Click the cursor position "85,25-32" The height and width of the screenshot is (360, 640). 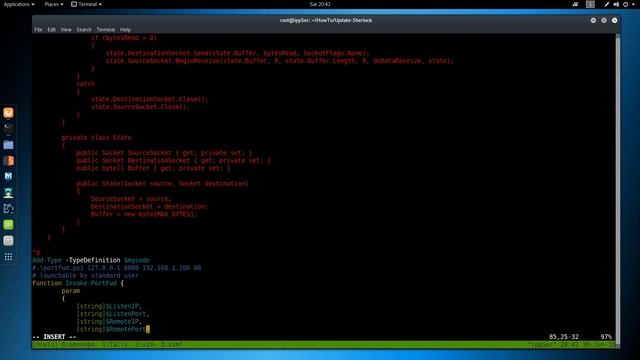[x=564, y=337]
